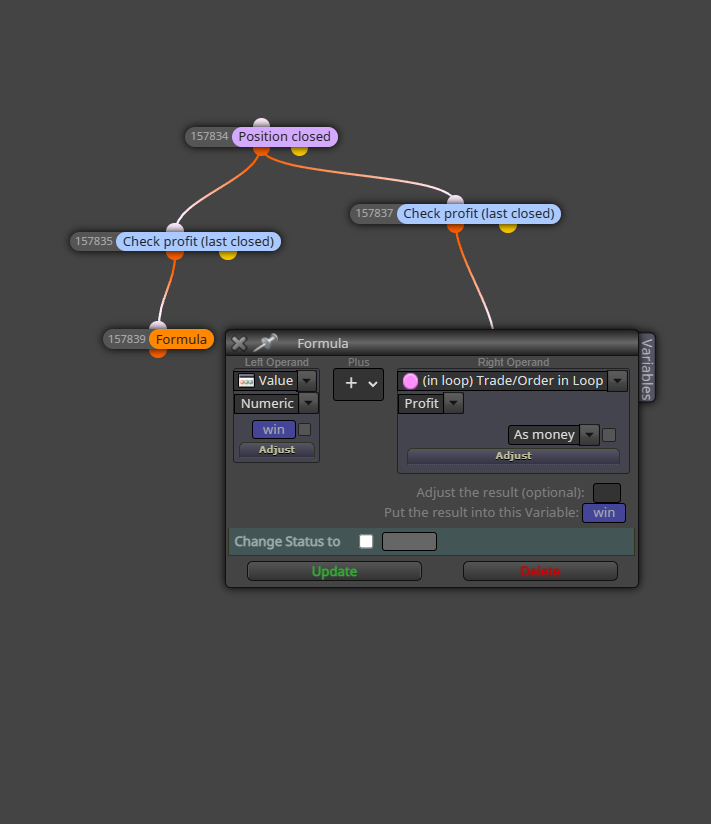Toggle the checkbox beside Left Operand win field

point(304,429)
